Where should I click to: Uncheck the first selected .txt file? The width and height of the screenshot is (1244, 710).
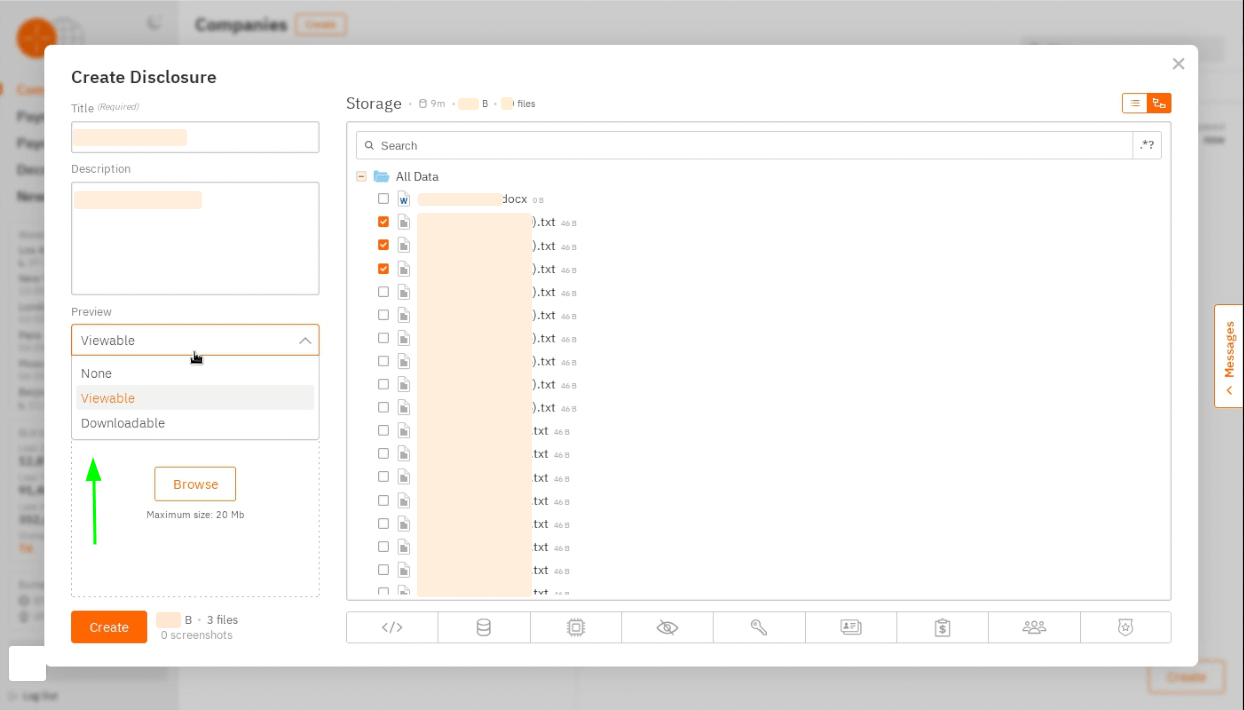point(383,222)
